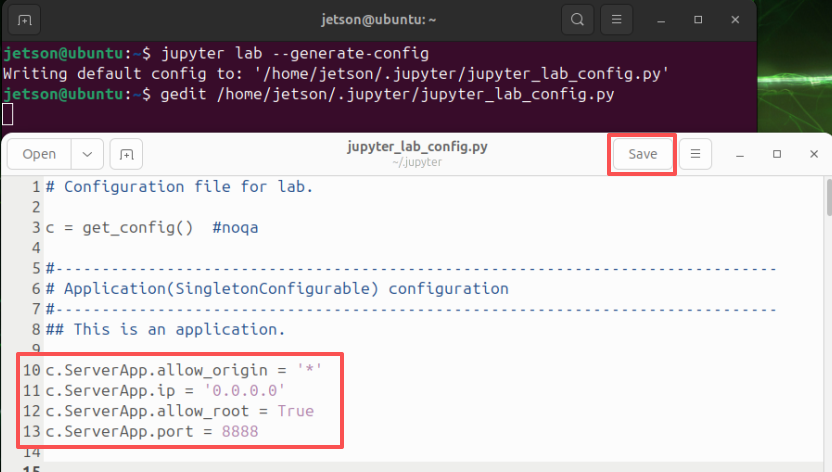This screenshot has width=832, height=472.
Task: Minimize the gedit window
Action: pos(740,154)
